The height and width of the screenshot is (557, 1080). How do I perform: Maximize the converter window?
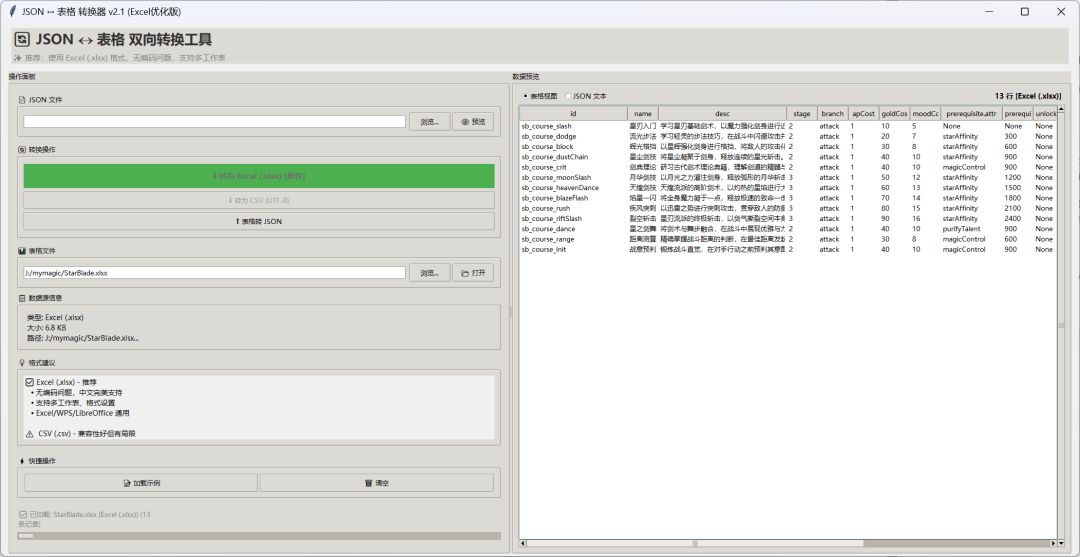tap(1024, 12)
